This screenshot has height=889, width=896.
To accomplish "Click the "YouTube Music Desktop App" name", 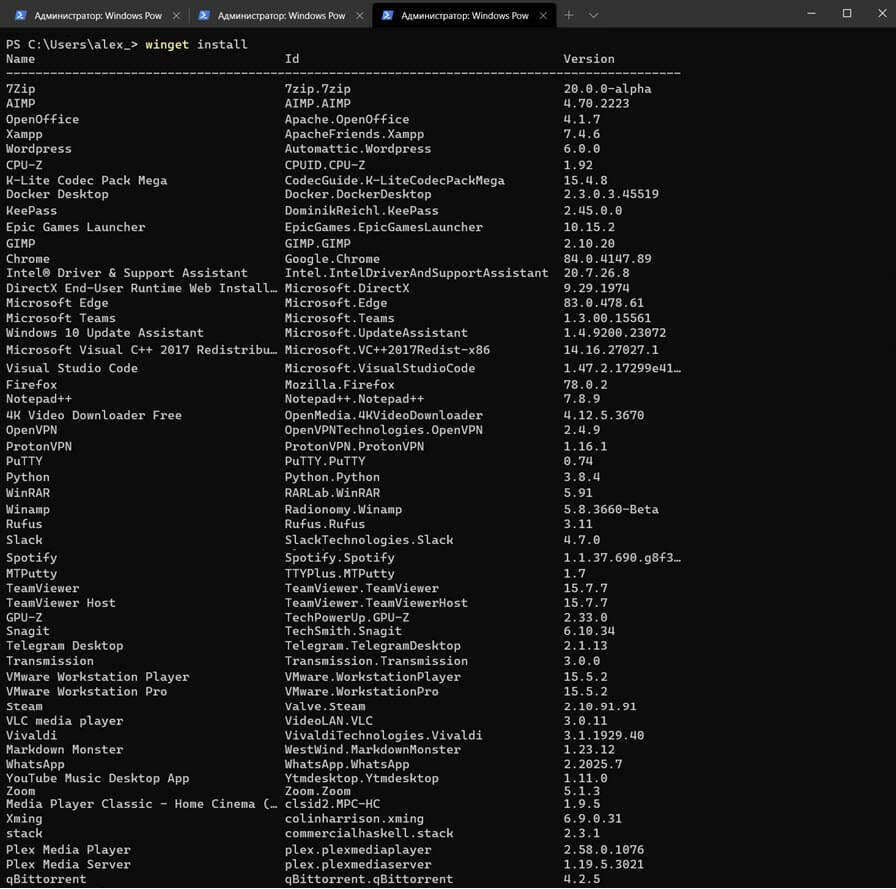I will (97, 779).
